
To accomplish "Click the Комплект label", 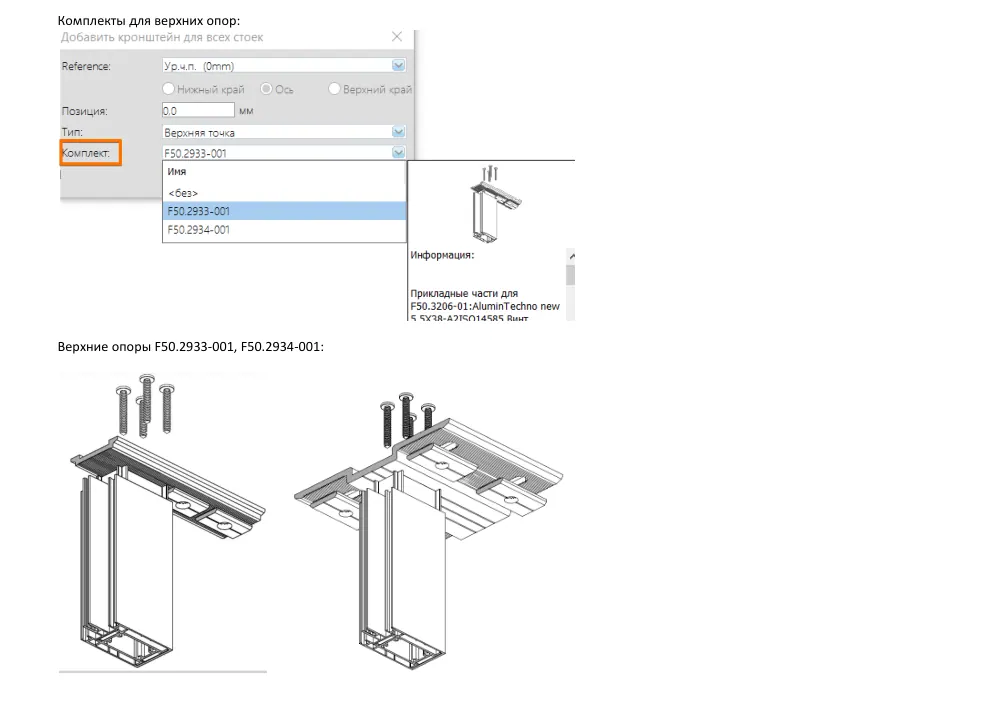I will [x=86, y=153].
